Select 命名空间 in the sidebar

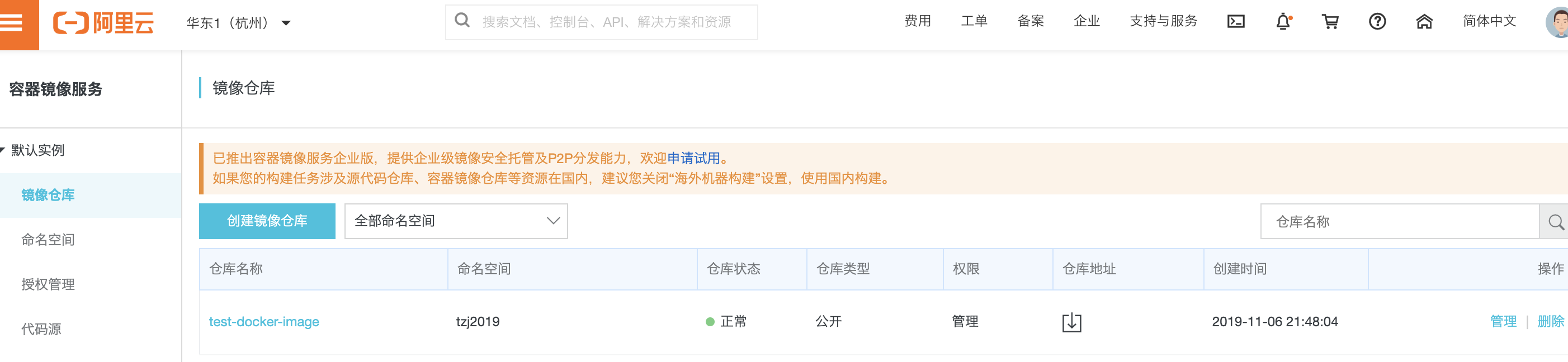(48, 240)
